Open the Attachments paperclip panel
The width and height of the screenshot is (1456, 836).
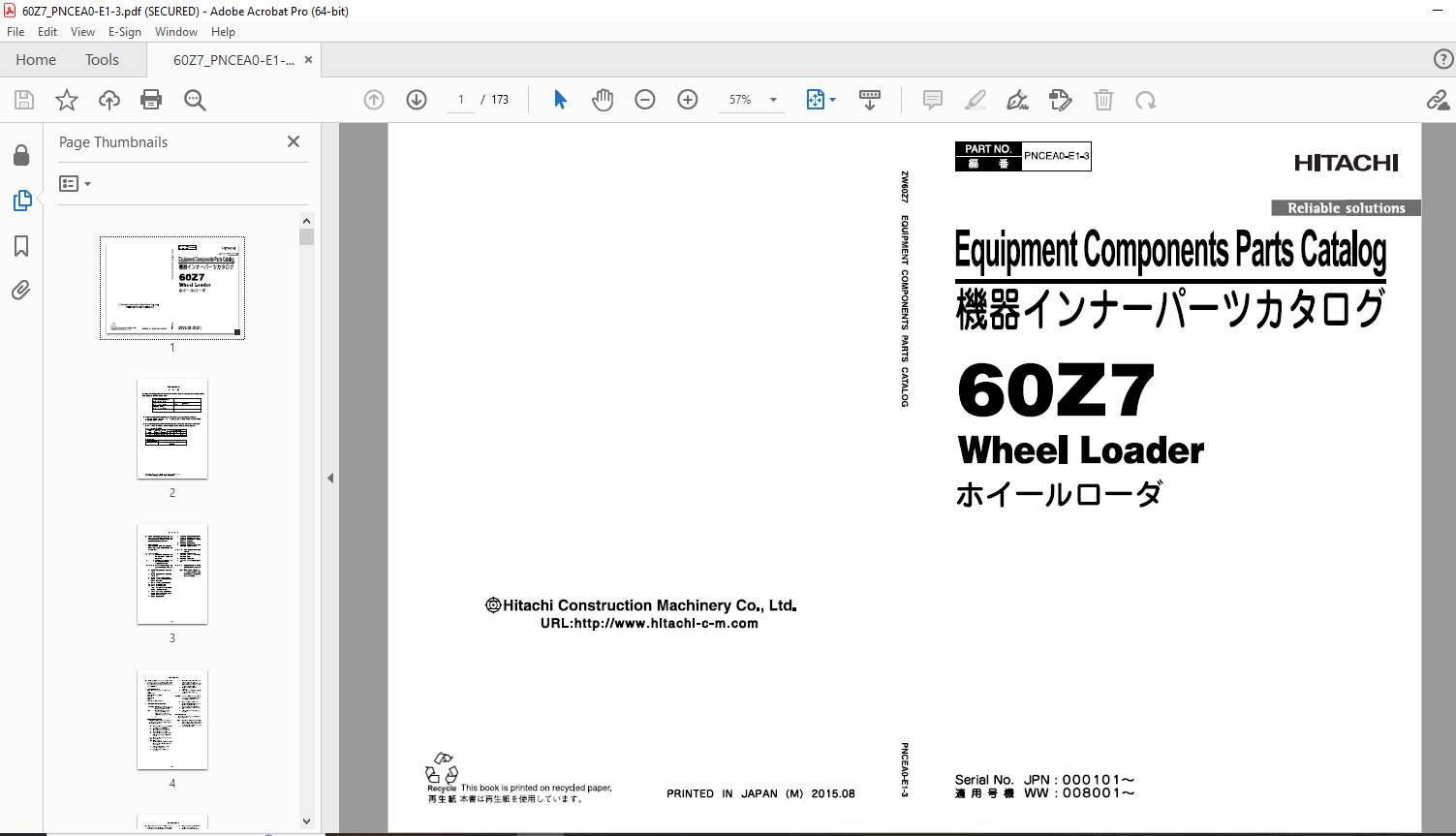click(20, 291)
